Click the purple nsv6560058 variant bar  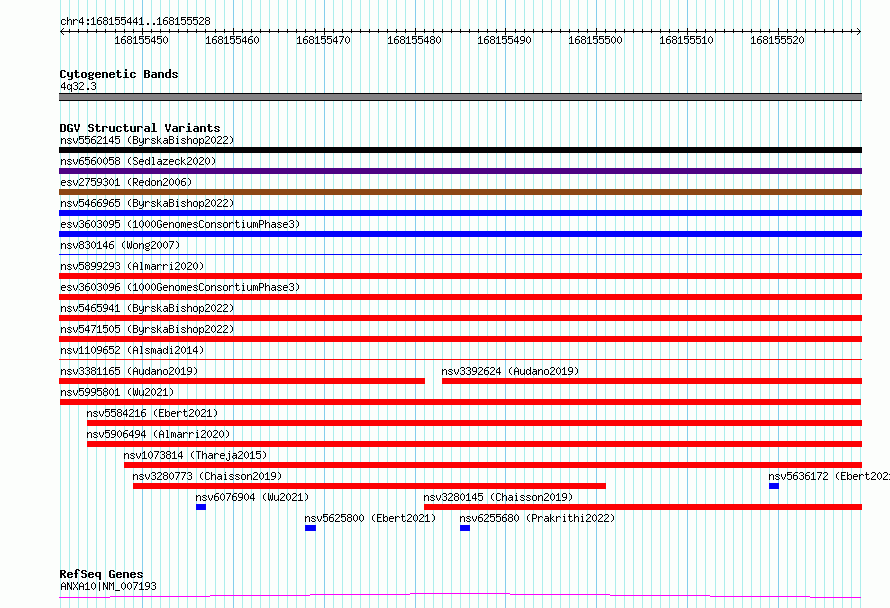(x=460, y=171)
